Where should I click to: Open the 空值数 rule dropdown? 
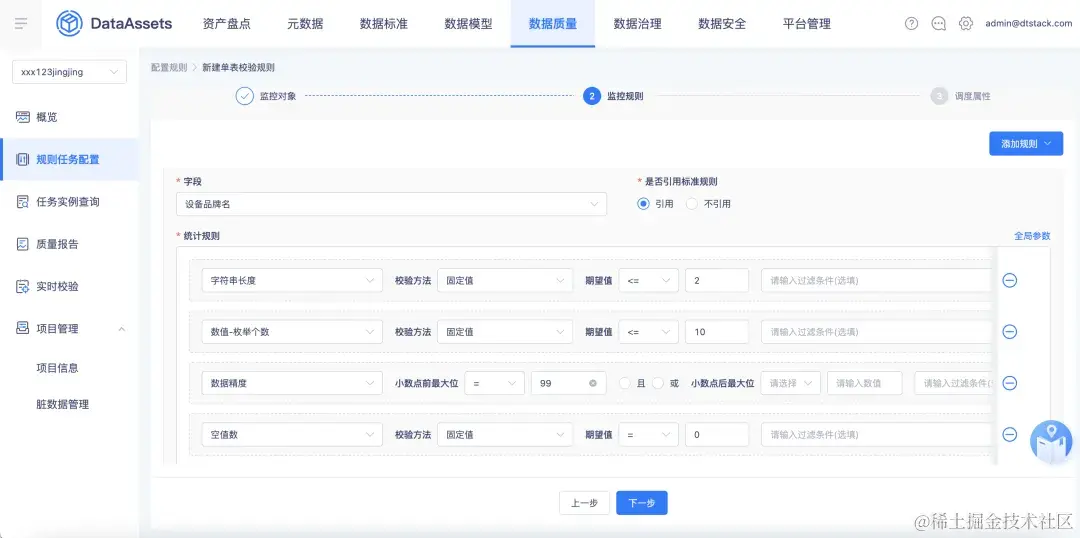[292, 434]
